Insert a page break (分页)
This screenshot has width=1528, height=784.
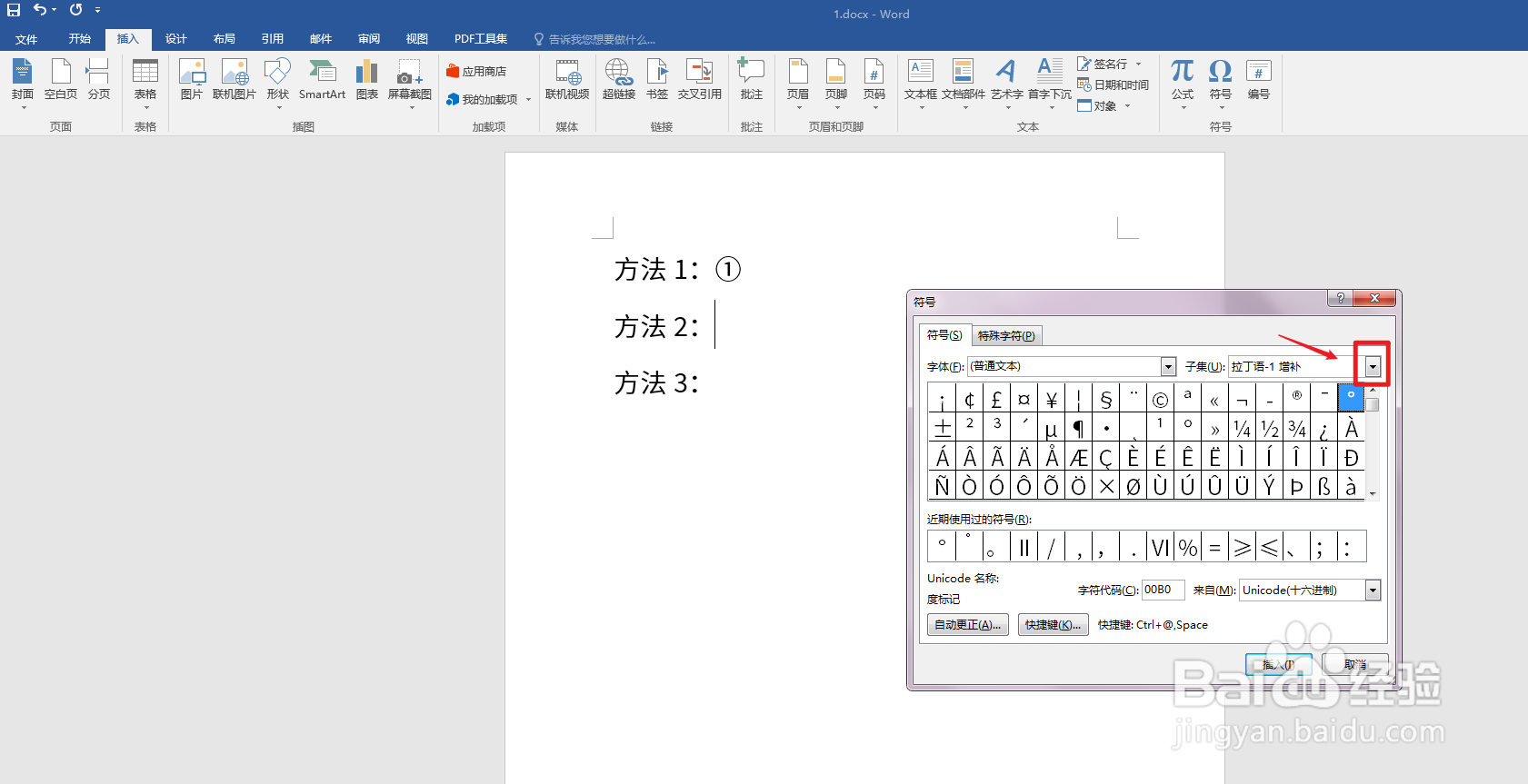pyautogui.click(x=98, y=80)
